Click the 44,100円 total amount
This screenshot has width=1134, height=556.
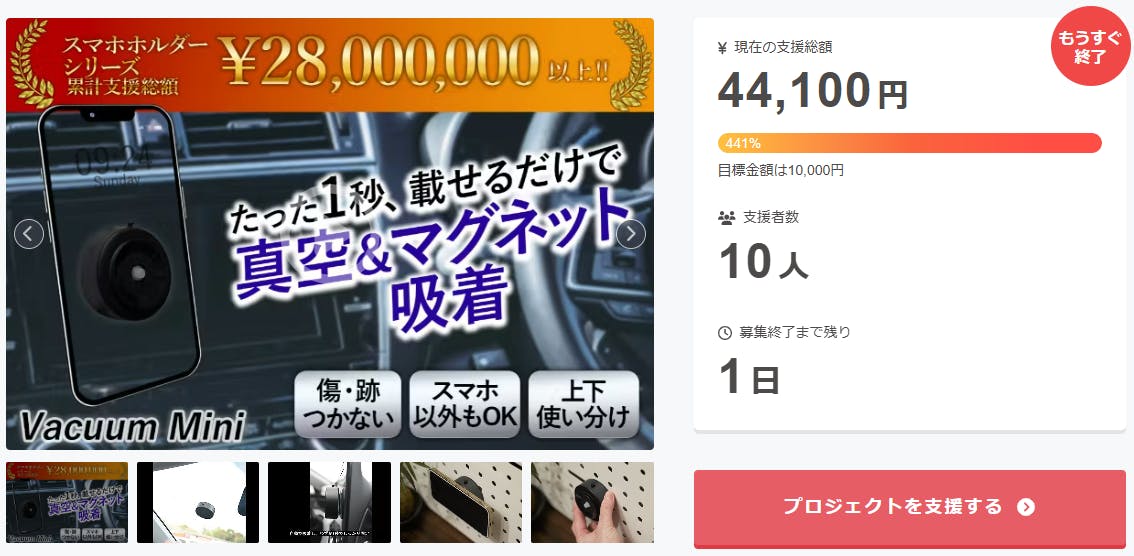813,92
